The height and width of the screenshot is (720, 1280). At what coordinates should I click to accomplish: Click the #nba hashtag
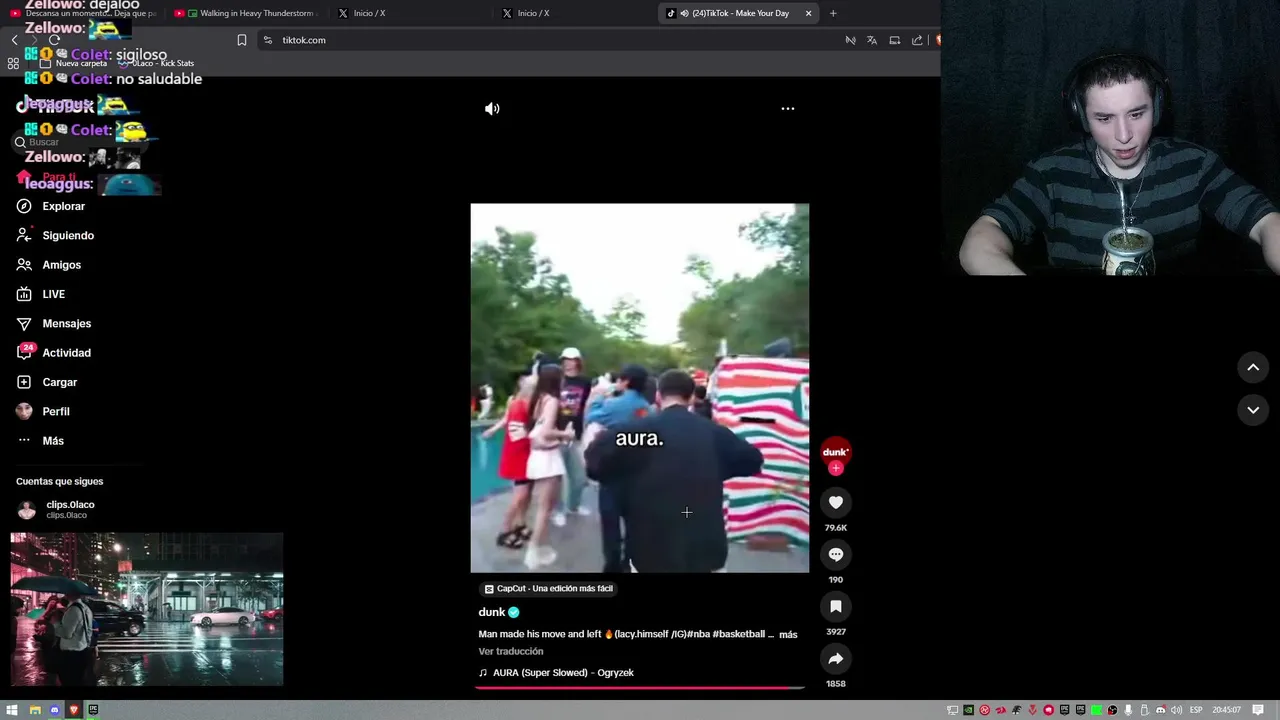tap(698, 634)
